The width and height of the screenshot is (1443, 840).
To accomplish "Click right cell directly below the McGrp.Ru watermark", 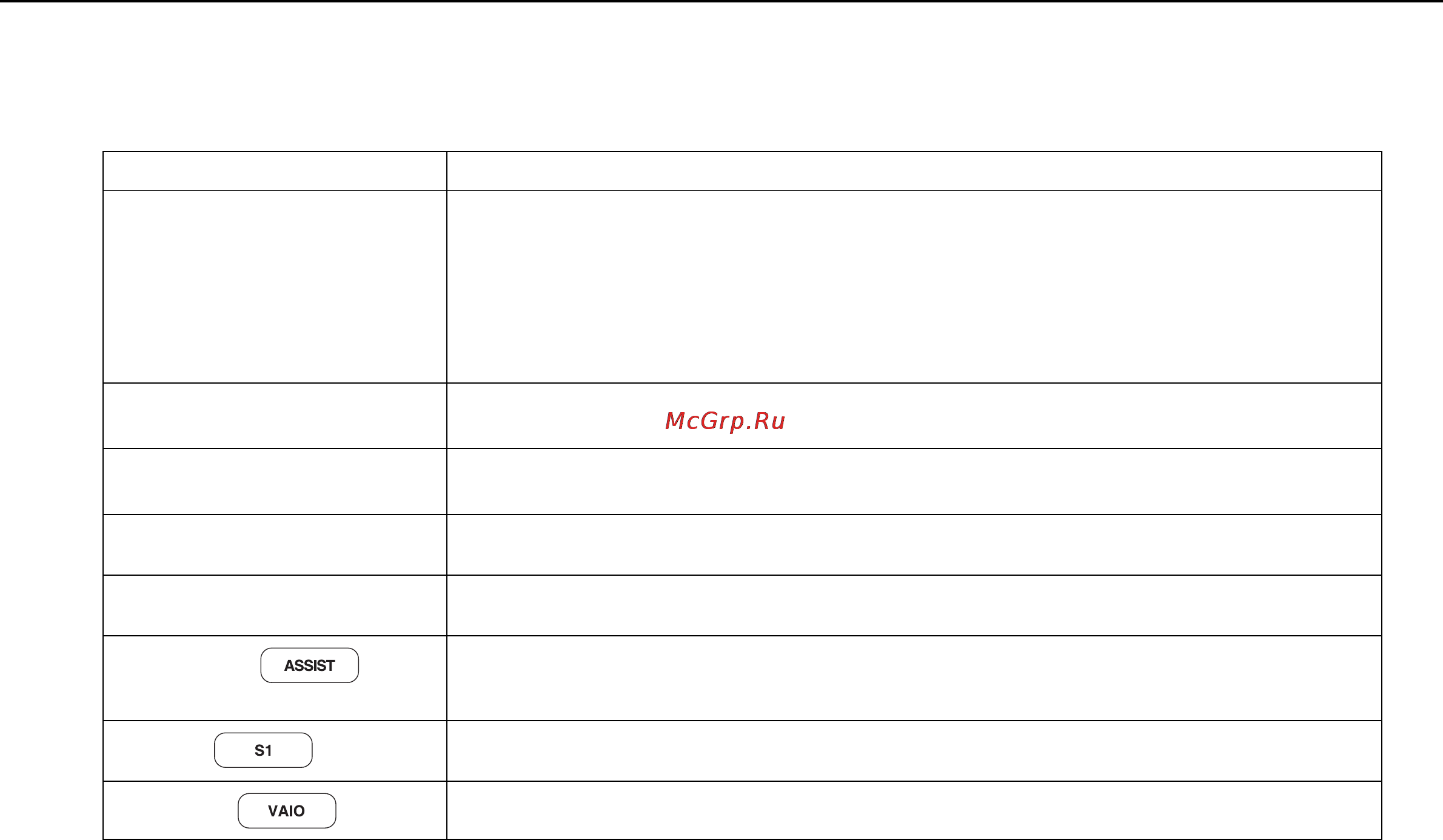I will (914, 482).
